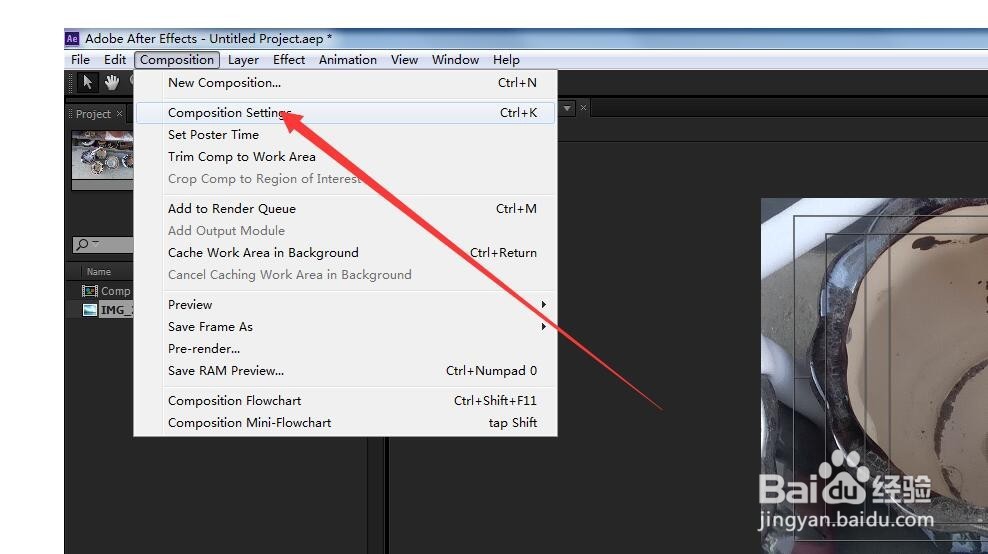The width and height of the screenshot is (988, 554).
Task: Expand the Save Frame As submenu
Action: pyautogui.click(x=543, y=326)
